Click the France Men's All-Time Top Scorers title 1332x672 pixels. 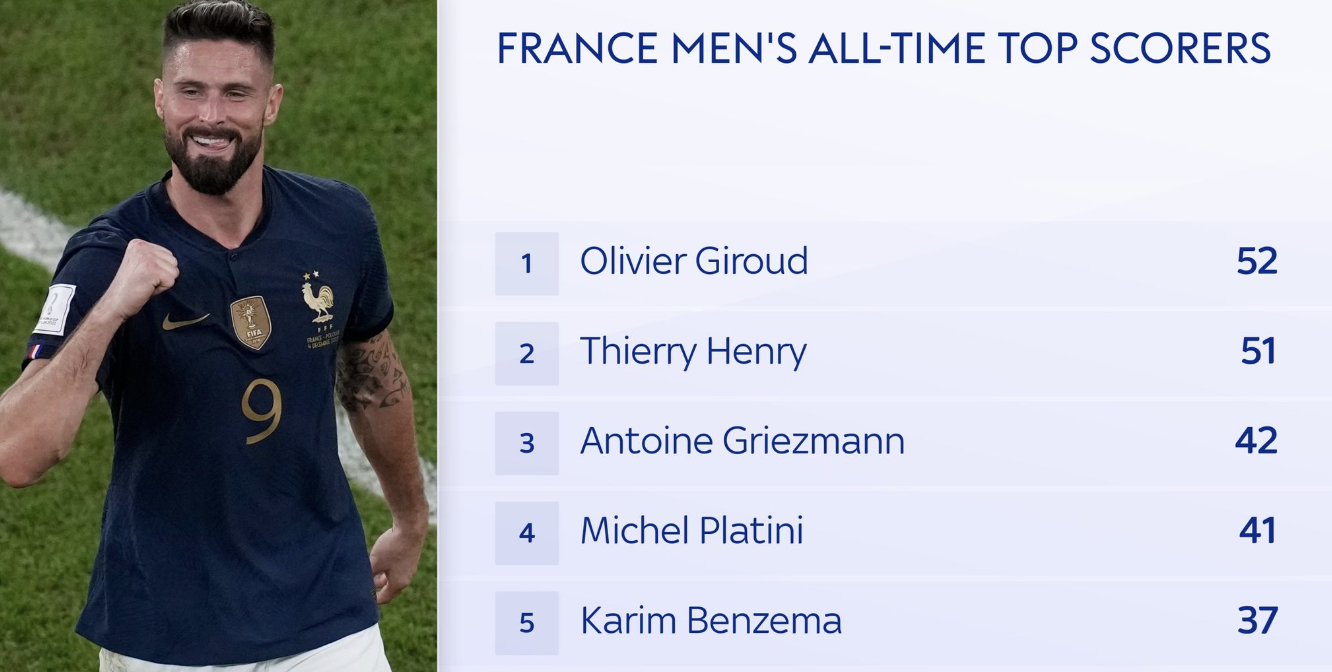pyautogui.click(x=884, y=49)
